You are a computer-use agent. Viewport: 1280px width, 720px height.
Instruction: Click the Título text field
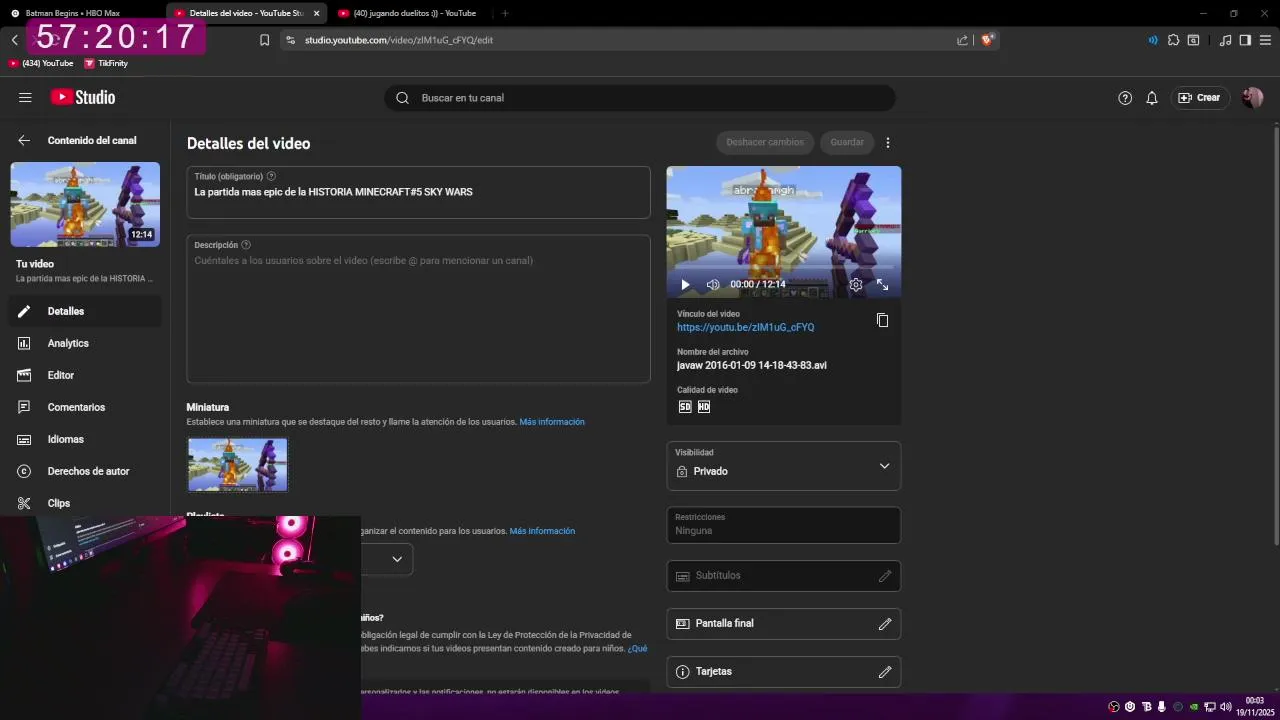418,192
